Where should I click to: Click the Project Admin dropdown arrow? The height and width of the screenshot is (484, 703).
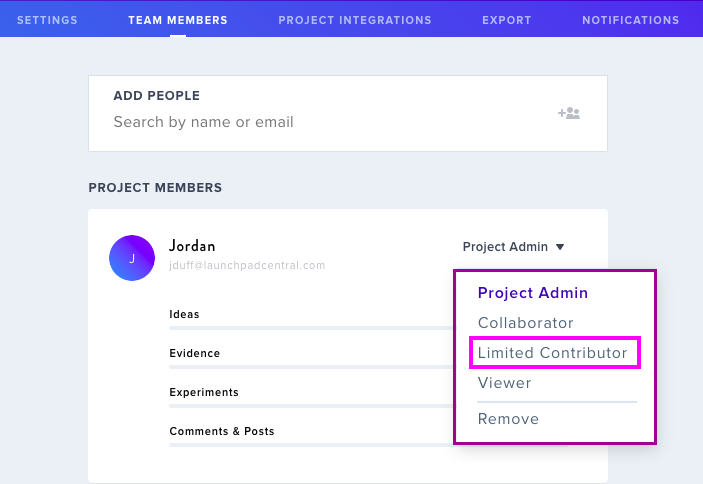click(560, 247)
